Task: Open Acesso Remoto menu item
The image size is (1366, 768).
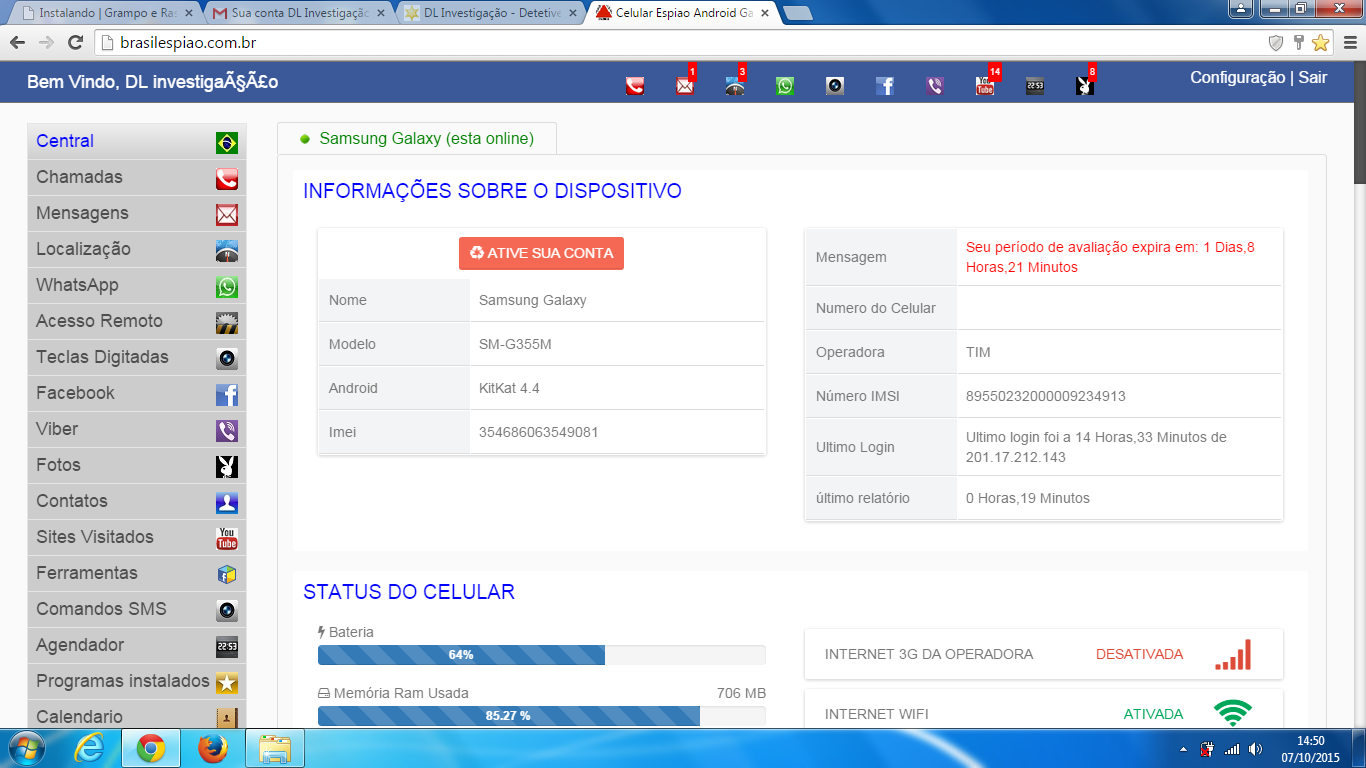Action: (x=136, y=321)
